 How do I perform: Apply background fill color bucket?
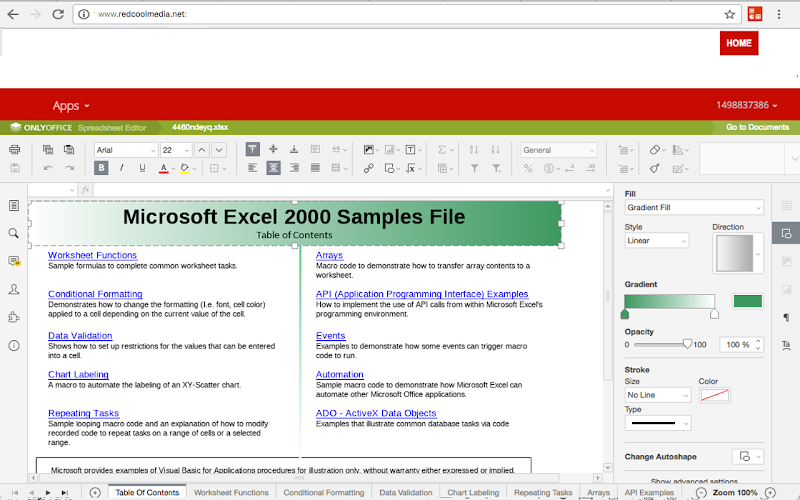(185, 168)
